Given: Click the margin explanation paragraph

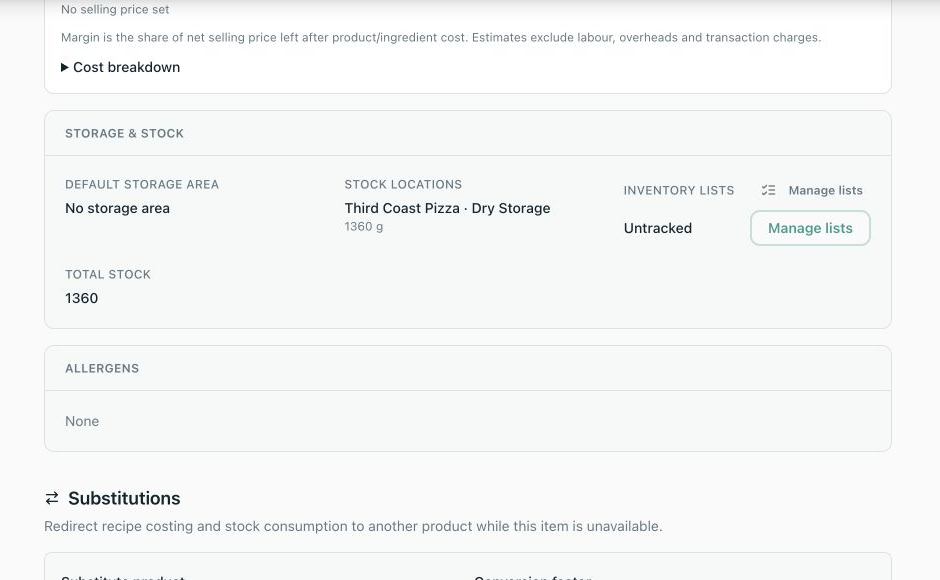Looking at the screenshot, I should tap(441, 37).
